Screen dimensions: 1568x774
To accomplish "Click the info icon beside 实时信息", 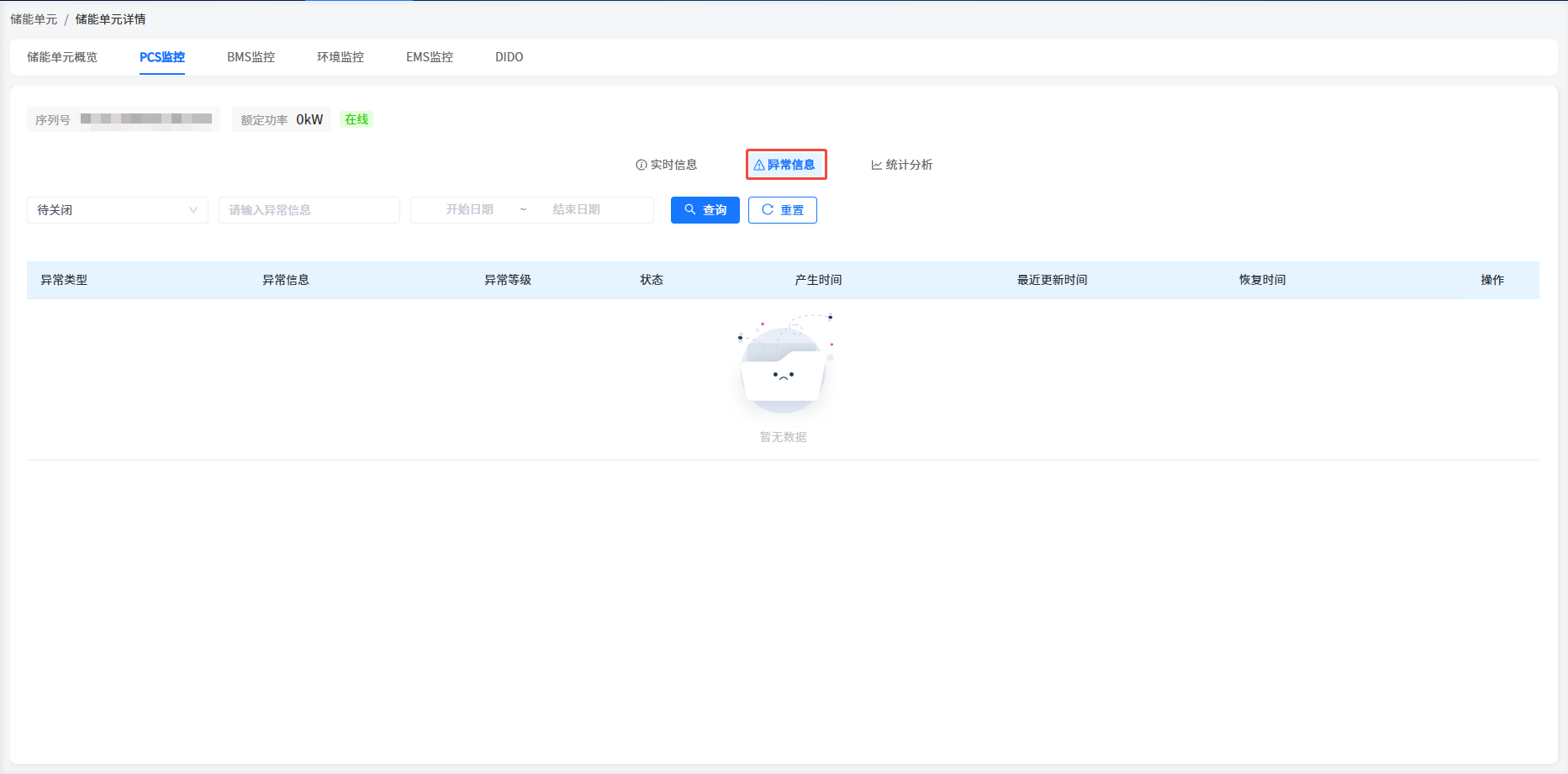I will click(x=641, y=165).
